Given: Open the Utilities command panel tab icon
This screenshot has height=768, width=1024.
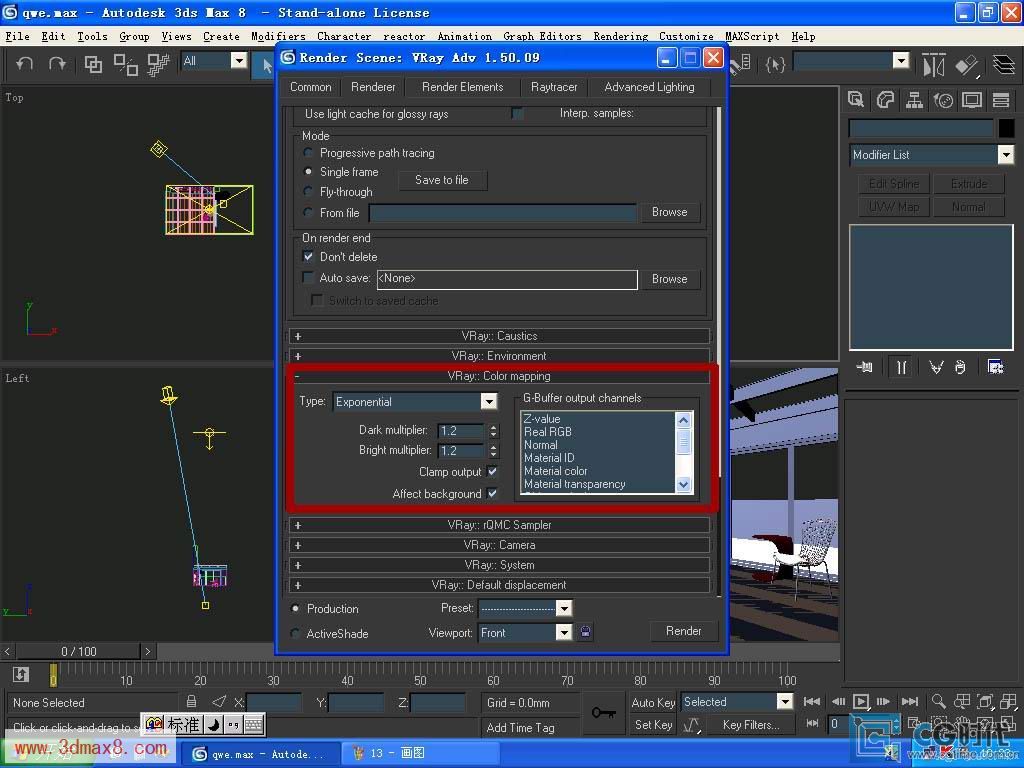Looking at the screenshot, I should click(x=1001, y=100).
